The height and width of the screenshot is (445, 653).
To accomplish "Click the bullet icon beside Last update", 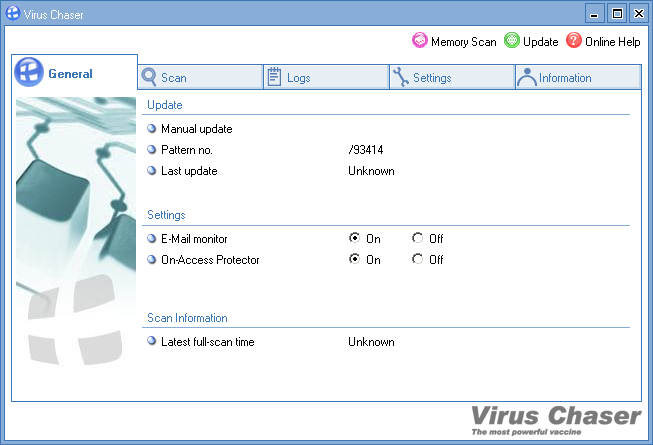I will coord(152,170).
